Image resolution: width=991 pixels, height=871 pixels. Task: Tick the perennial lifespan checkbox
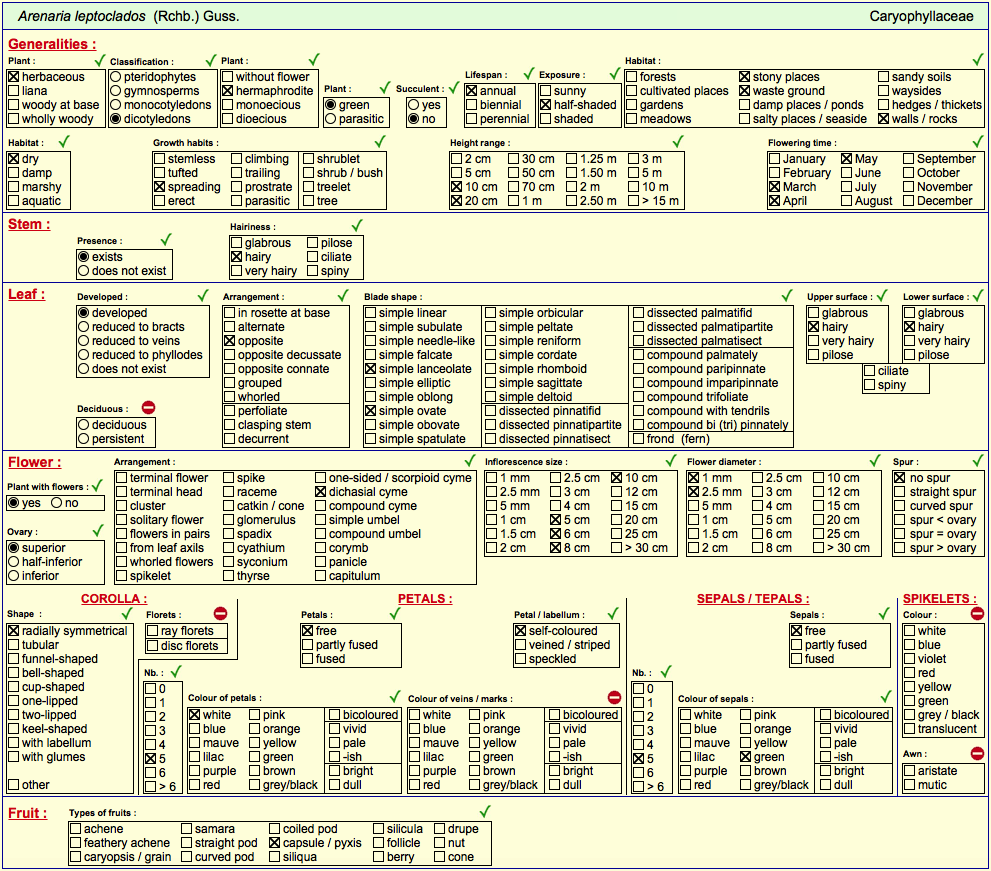(471, 119)
